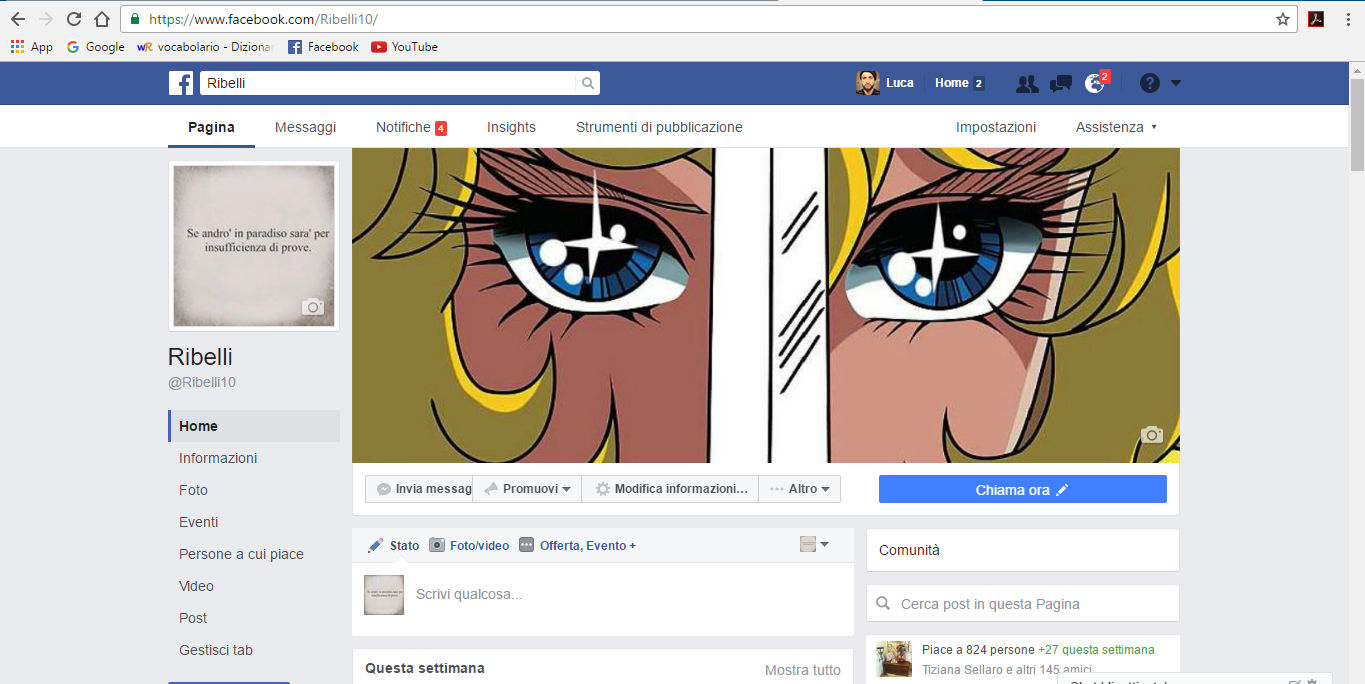Go to Home in the blue bar

952,83
